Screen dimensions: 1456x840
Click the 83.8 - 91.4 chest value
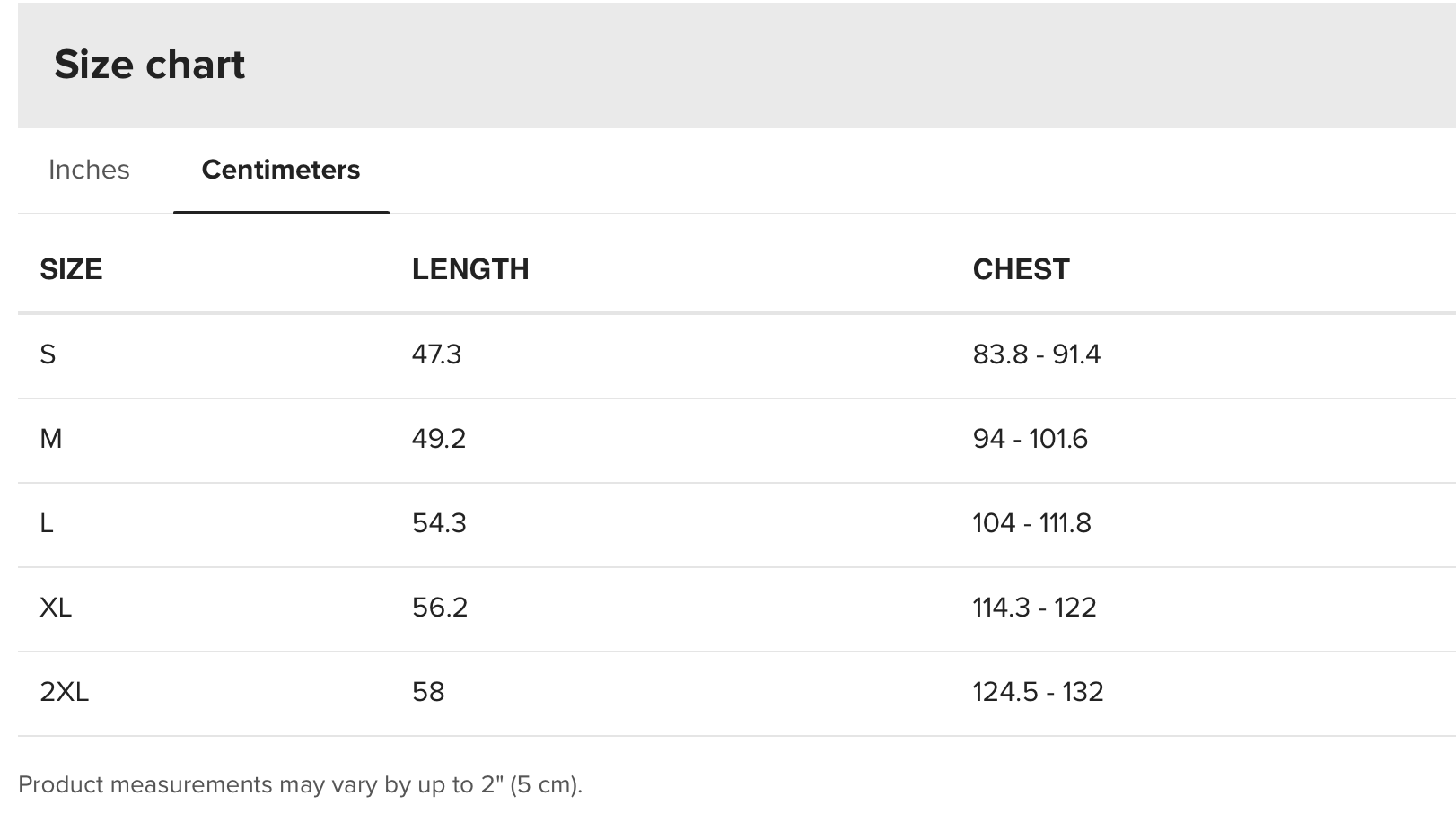[x=1036, y=354]
